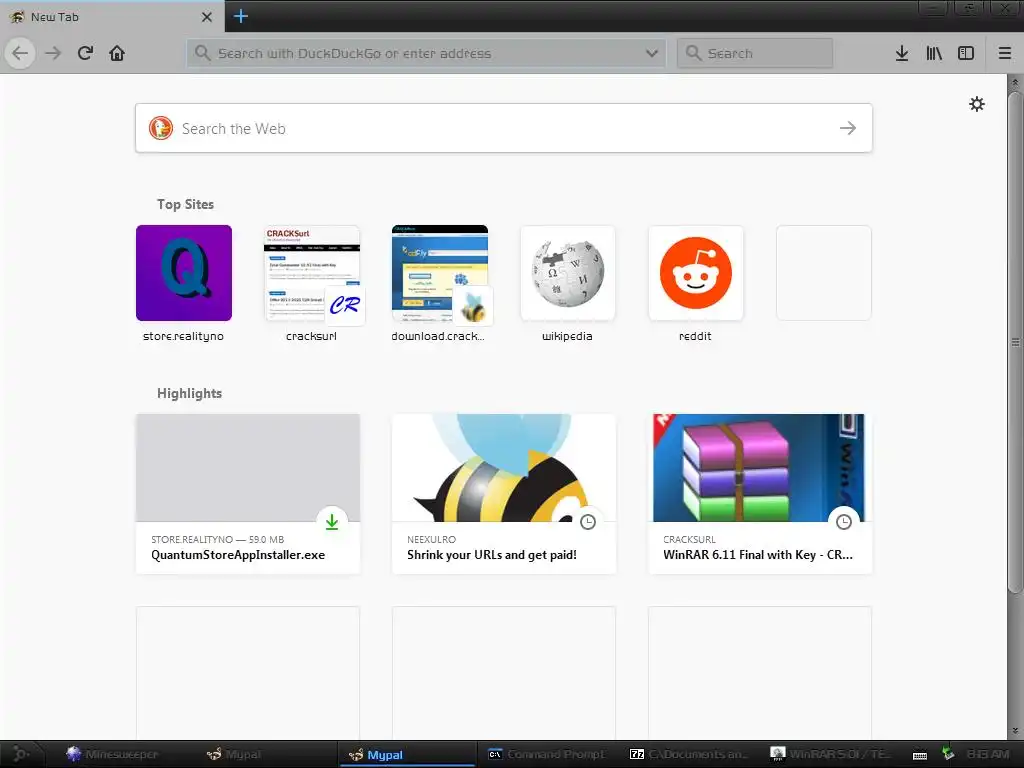Go back using the back arrow button
Screen dimensions: 1024x768
20,53
